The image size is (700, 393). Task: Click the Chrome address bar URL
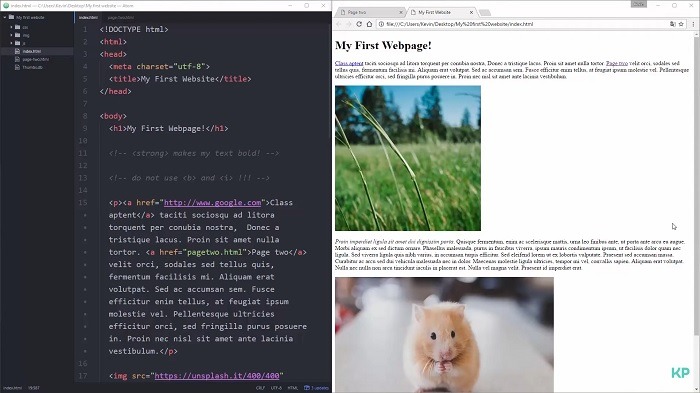point(459,24)
